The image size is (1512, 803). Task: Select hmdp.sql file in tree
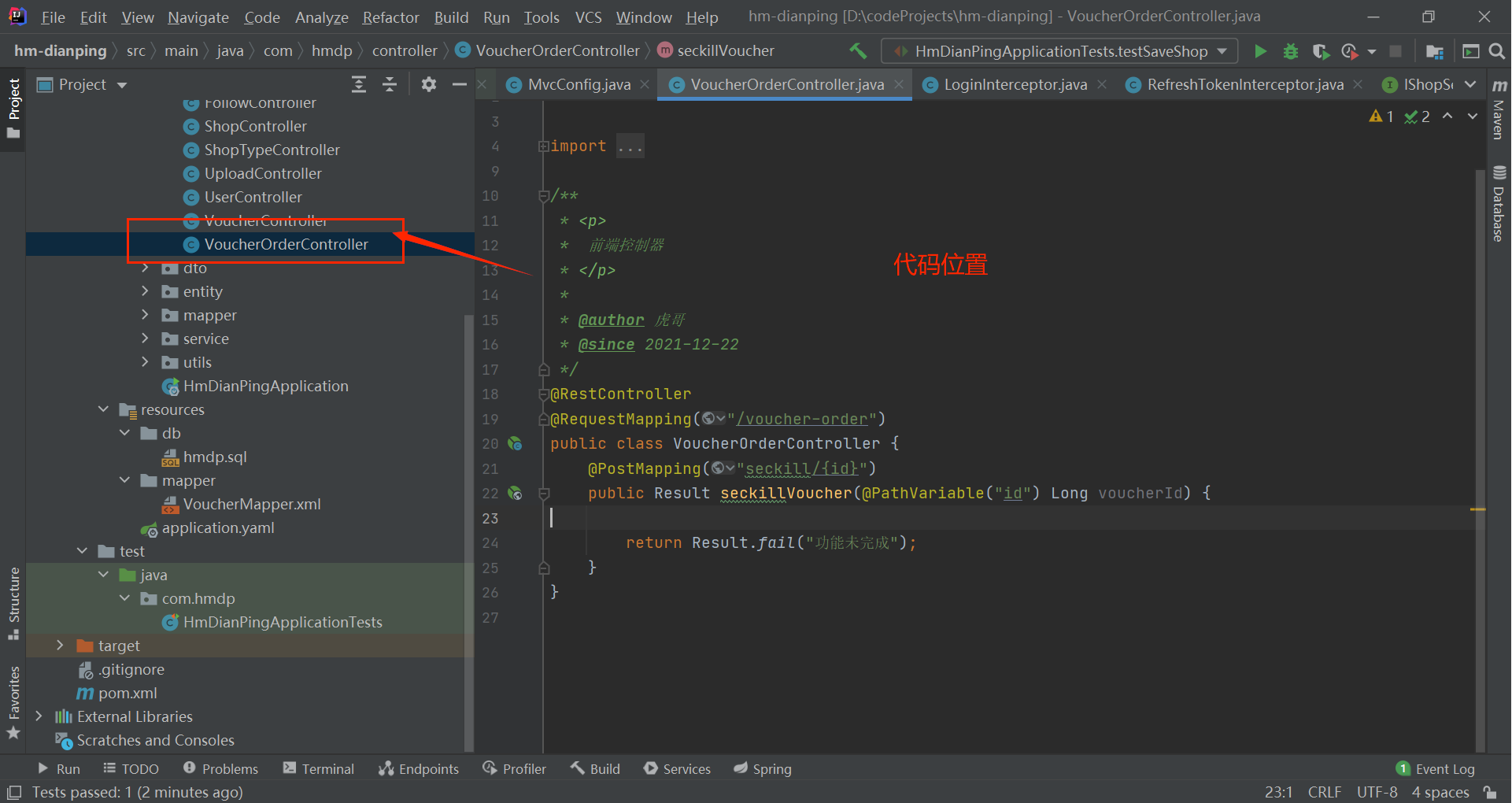coord(215,457)
